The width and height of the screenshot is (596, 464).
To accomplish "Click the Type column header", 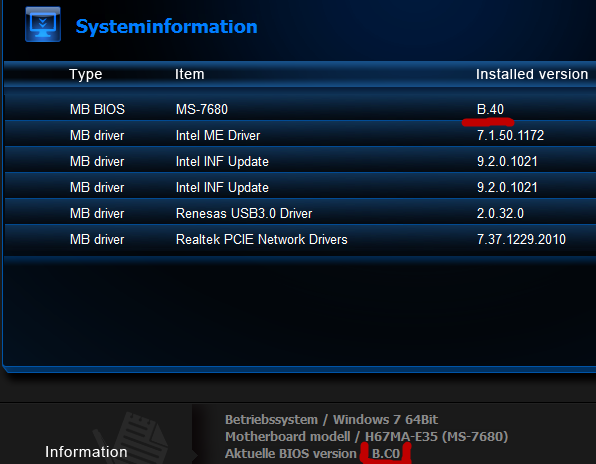I will point(86,74).
